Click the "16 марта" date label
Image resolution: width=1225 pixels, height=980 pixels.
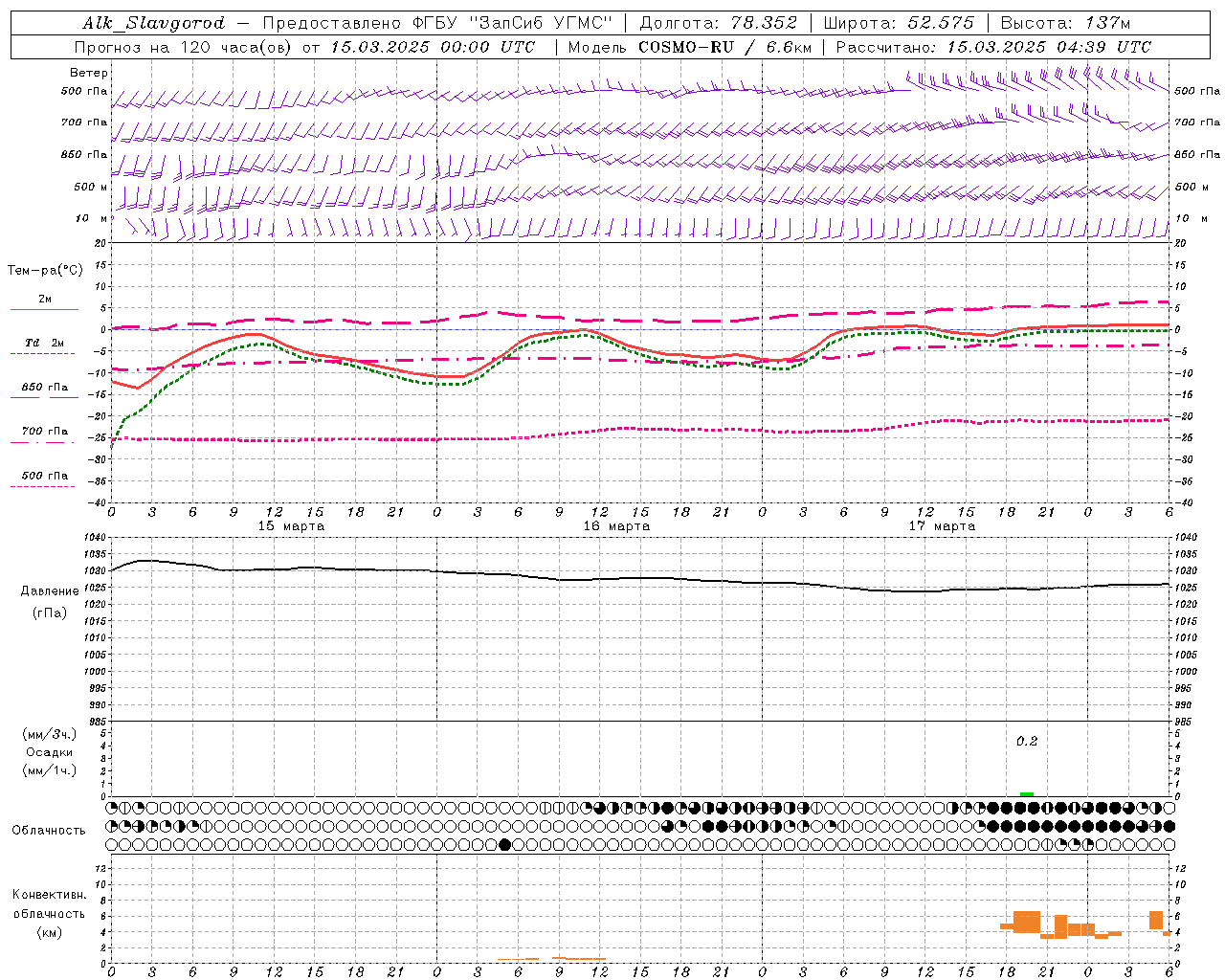click(x=617, y=526)
